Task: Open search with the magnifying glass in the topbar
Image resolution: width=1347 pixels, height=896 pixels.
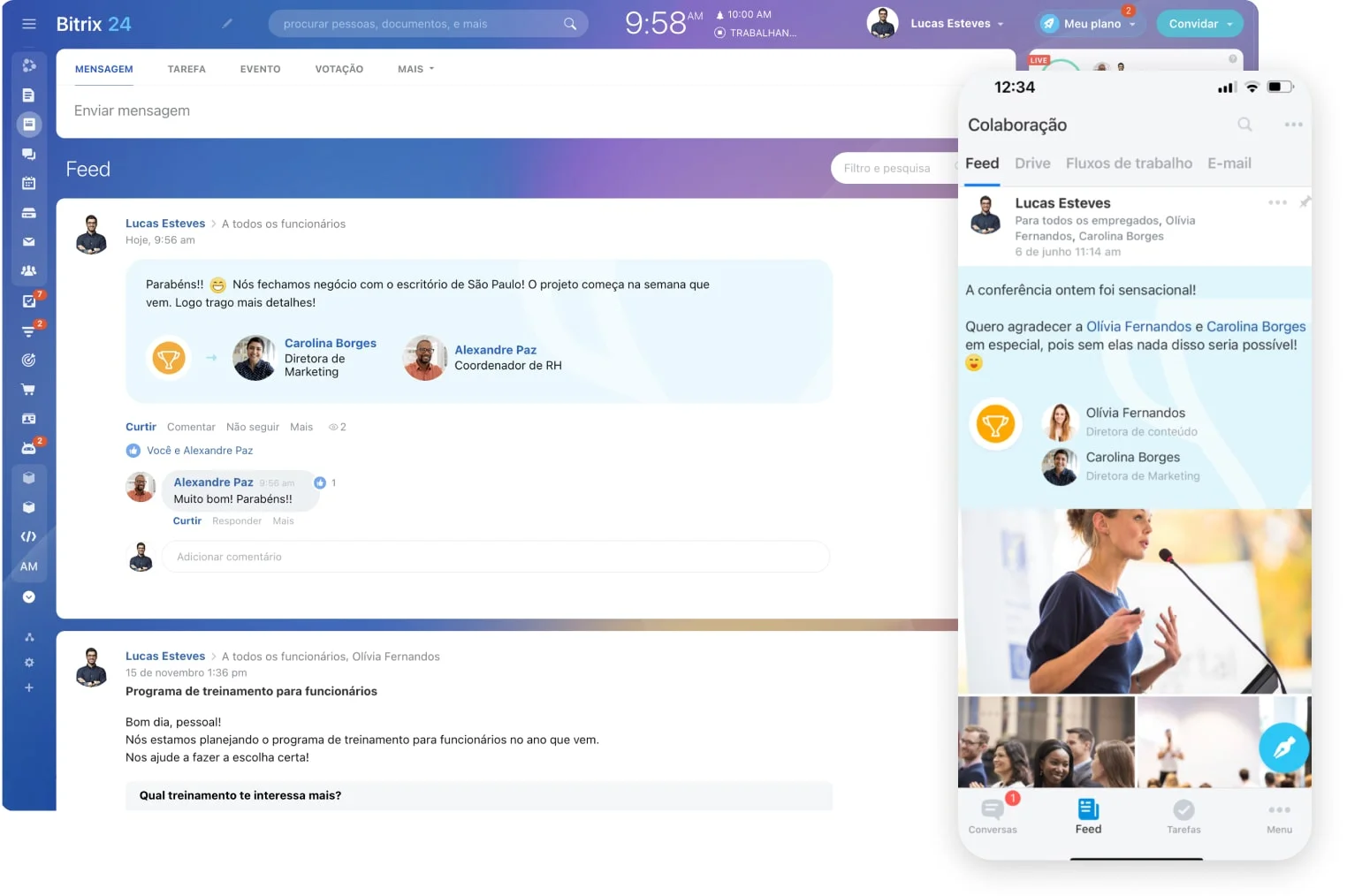Action: [x=569, y=23]
